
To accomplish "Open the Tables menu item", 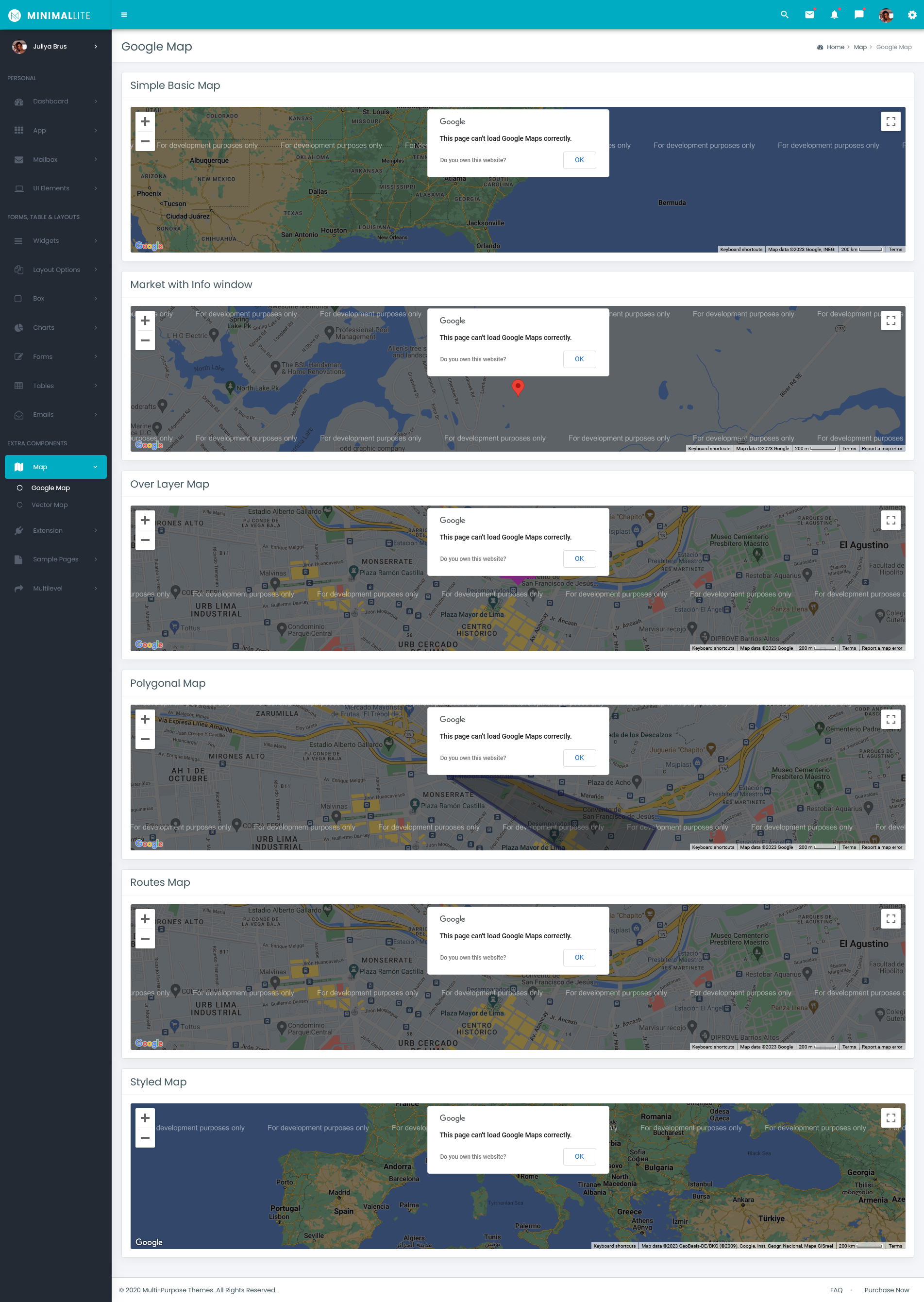I will pyautogui.click(x=56, y=386).
